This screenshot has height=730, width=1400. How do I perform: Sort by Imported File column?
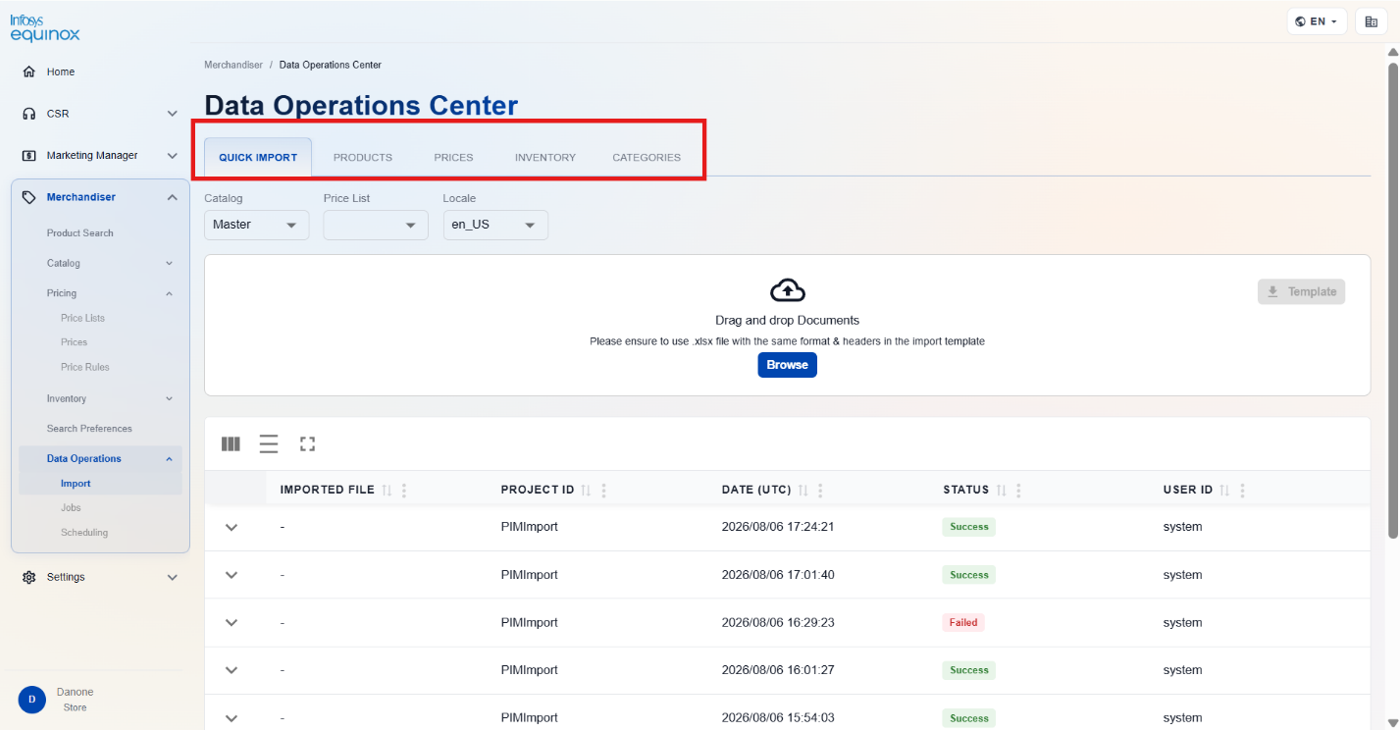click(387, 490)
